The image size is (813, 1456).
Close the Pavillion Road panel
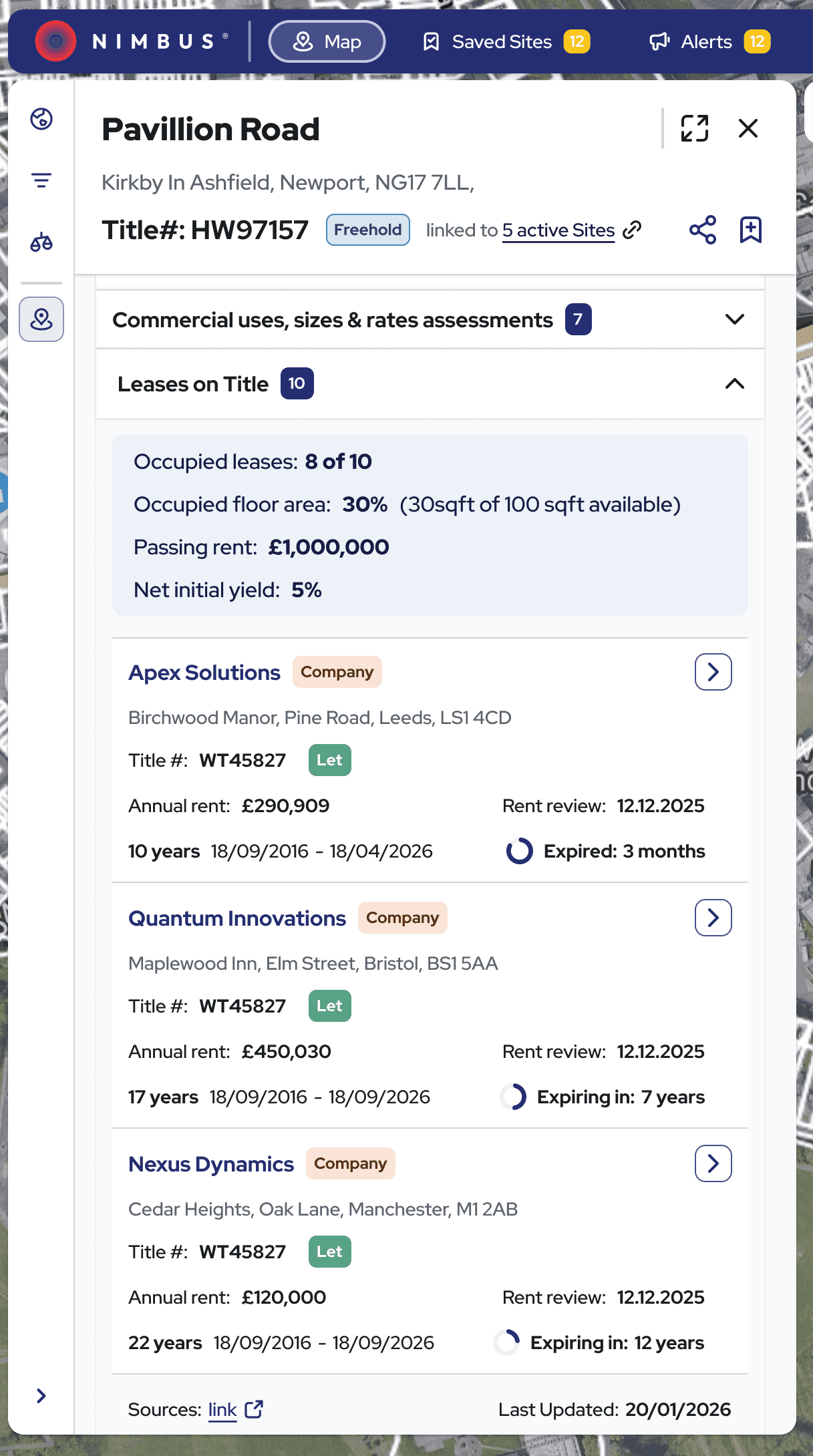point(748,128)
